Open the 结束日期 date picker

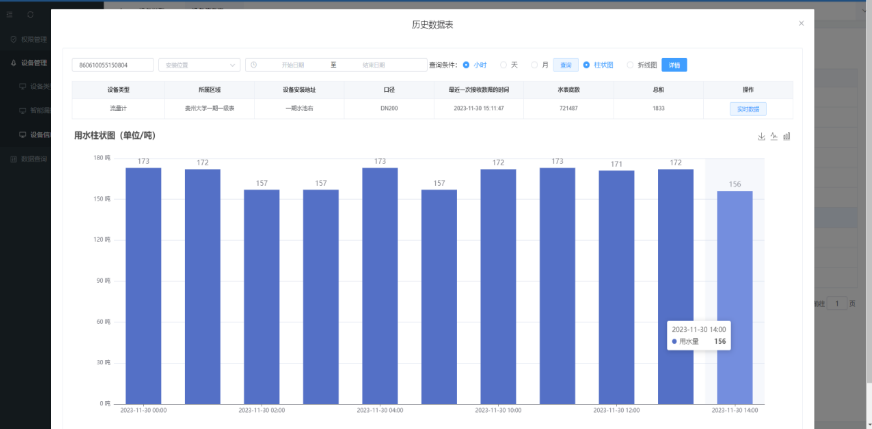coord(375,65)
